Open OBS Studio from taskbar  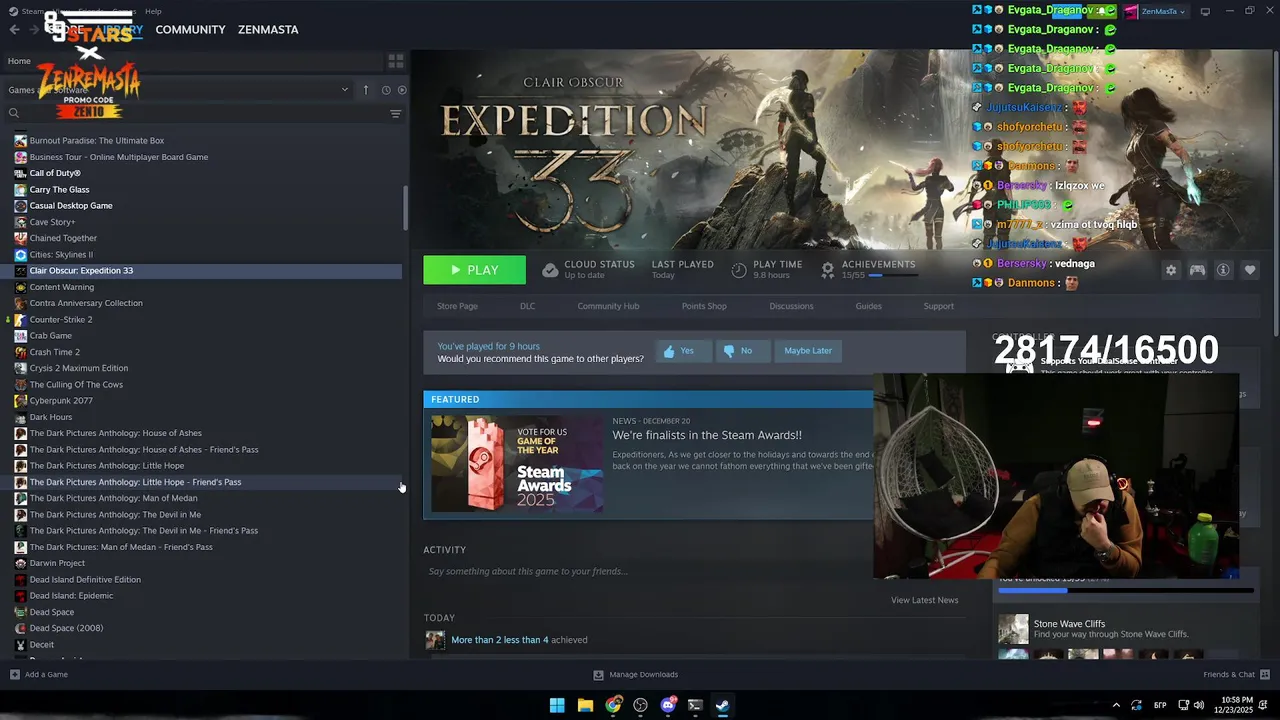coord(640,705)
